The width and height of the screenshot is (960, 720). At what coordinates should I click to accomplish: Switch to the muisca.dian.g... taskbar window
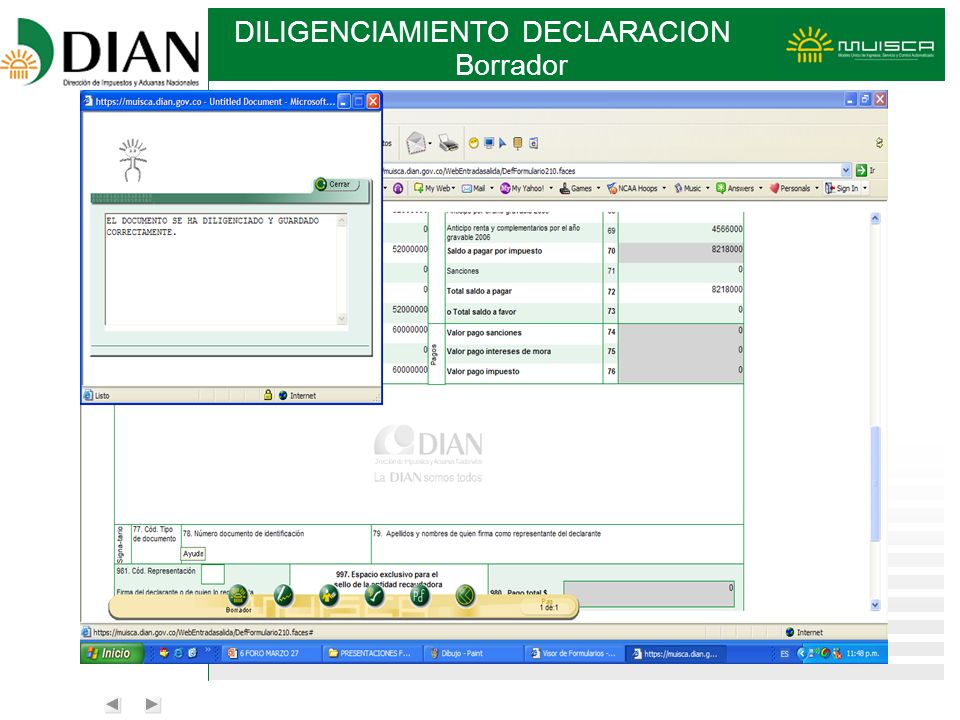677,653
